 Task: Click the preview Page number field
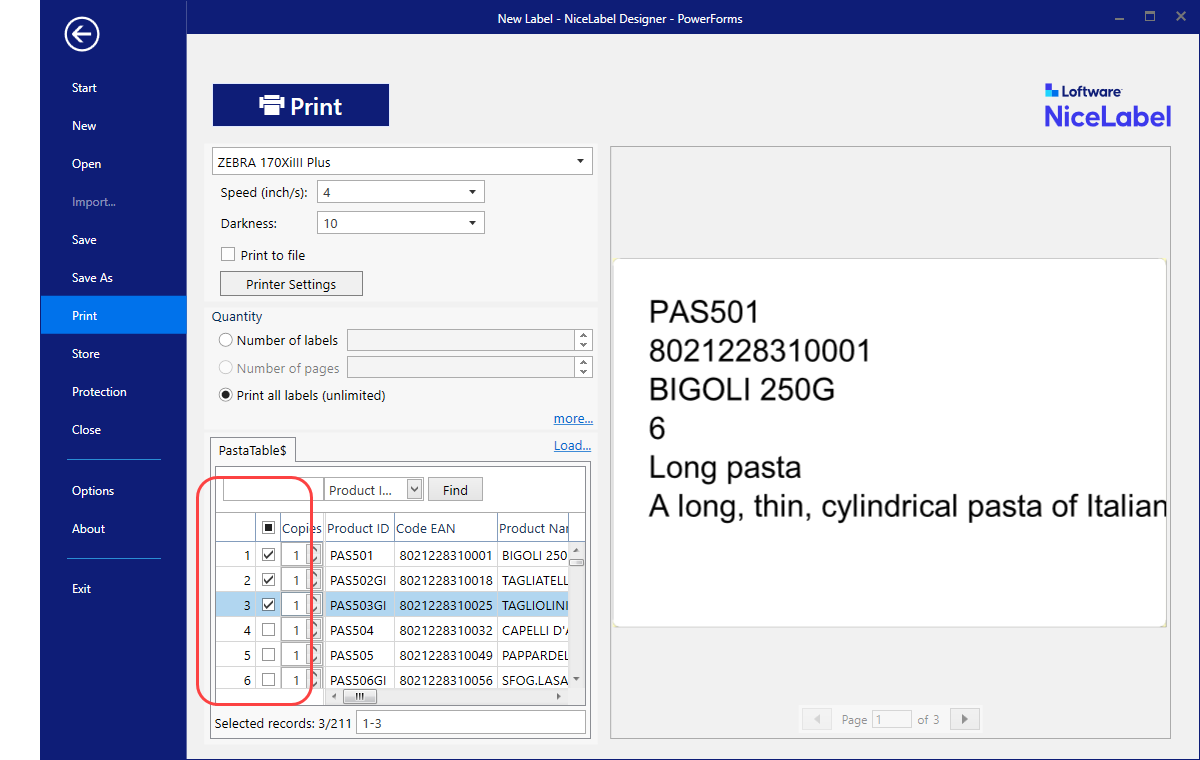pos(891,719)
